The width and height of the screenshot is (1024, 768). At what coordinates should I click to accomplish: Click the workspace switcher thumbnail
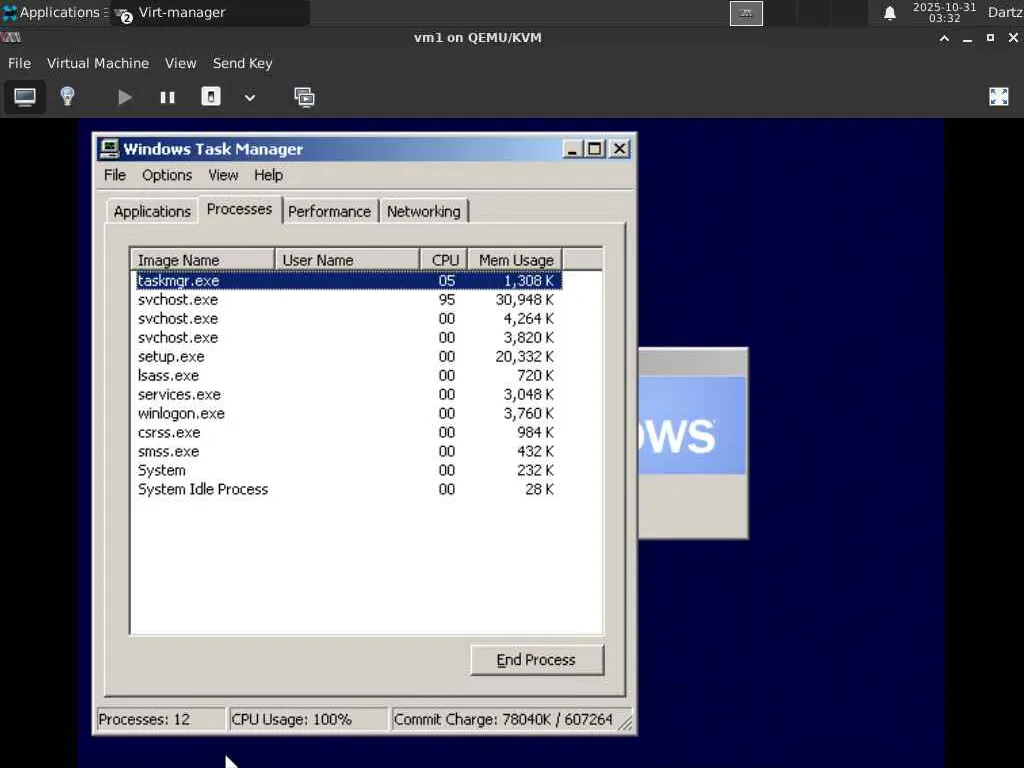746,13
